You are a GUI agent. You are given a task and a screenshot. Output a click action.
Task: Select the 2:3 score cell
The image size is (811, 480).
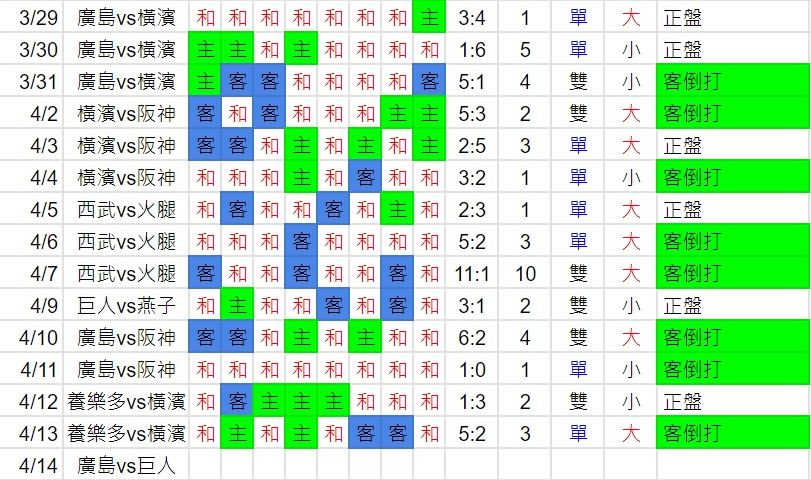[472, 210]
